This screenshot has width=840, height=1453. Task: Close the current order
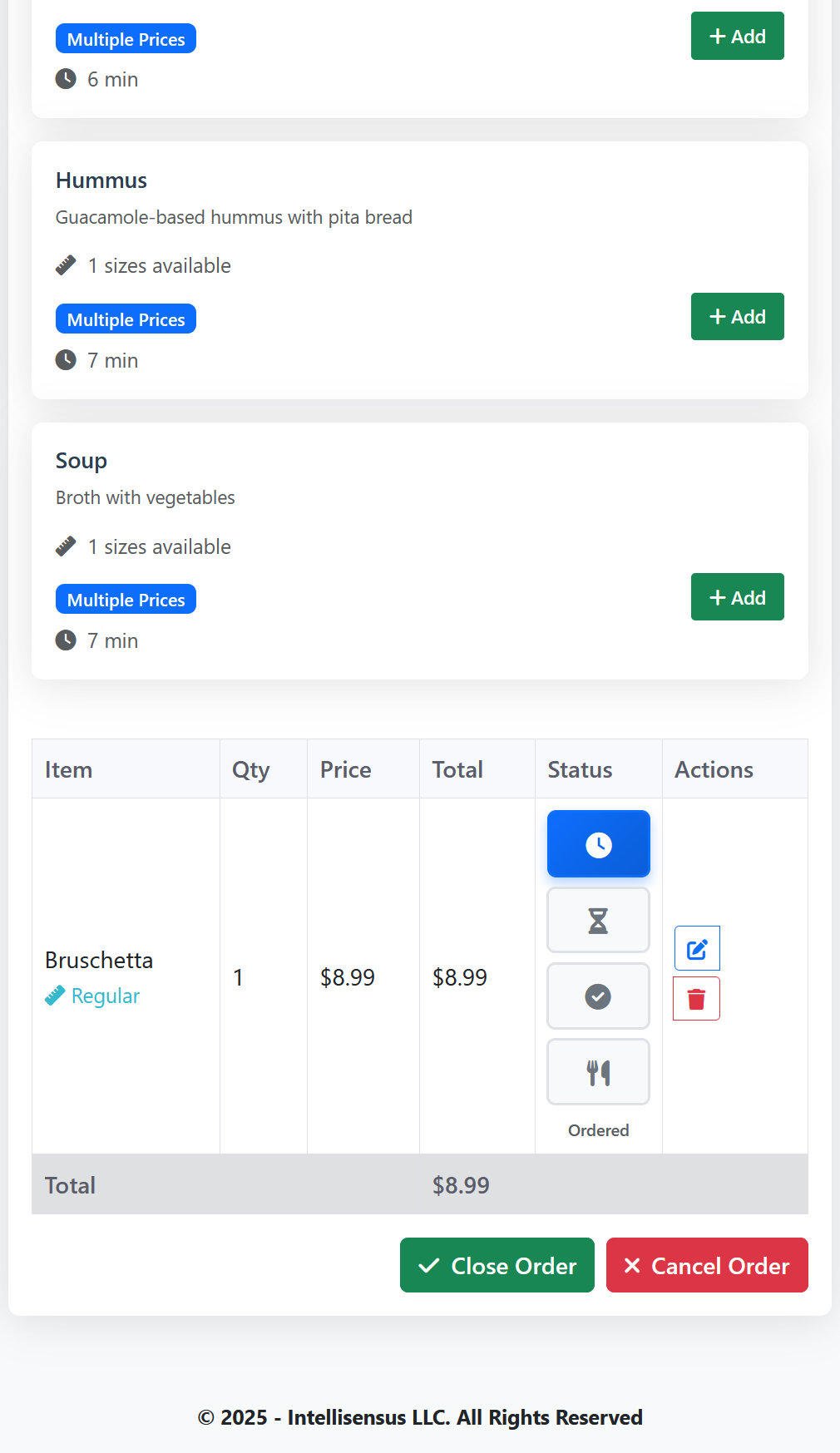tap(497, 1265)
